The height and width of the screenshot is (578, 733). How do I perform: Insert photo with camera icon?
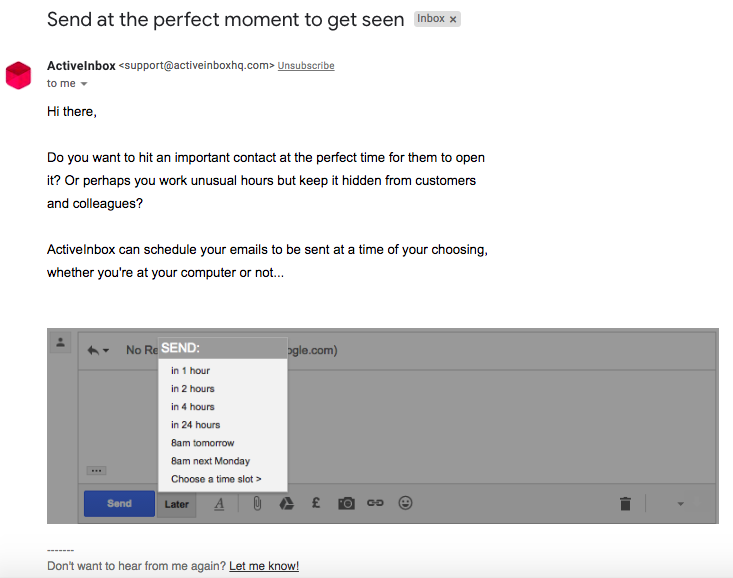click(x=346, y=504)
